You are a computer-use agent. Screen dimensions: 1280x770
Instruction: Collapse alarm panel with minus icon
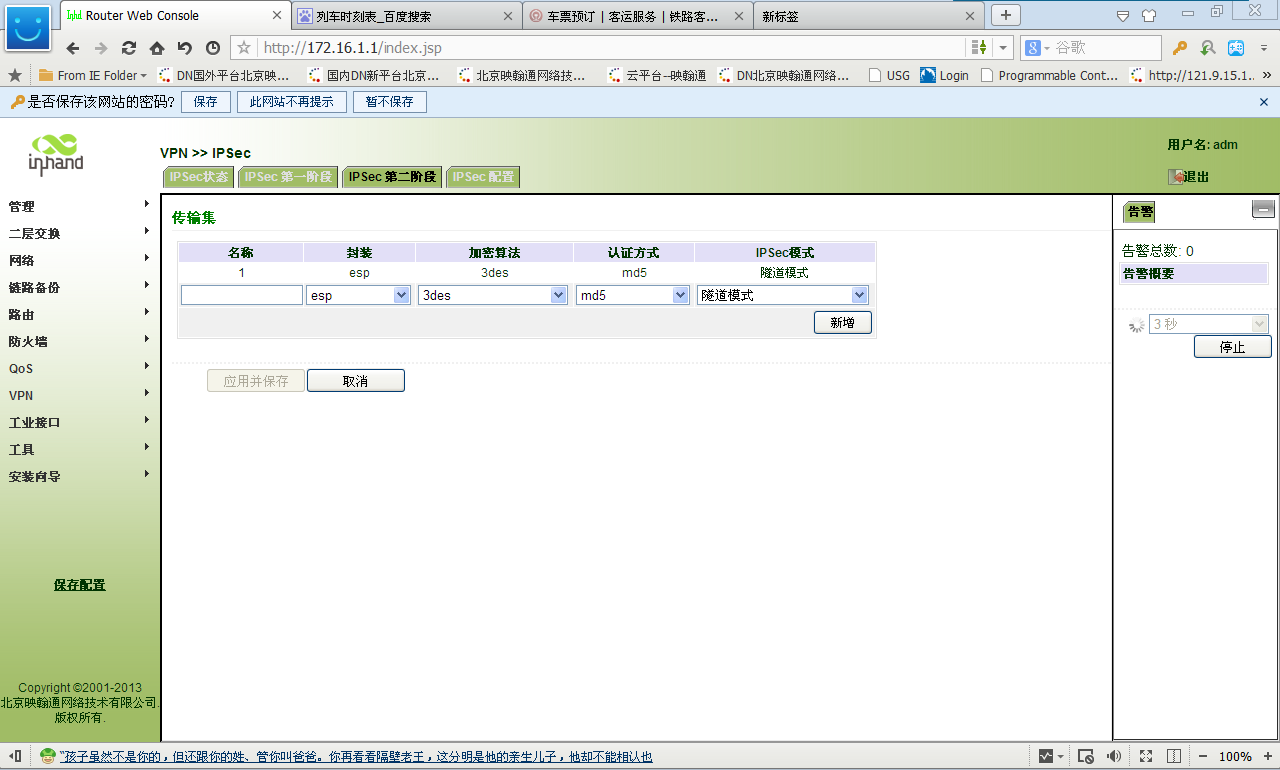(x=1263, y=209)
